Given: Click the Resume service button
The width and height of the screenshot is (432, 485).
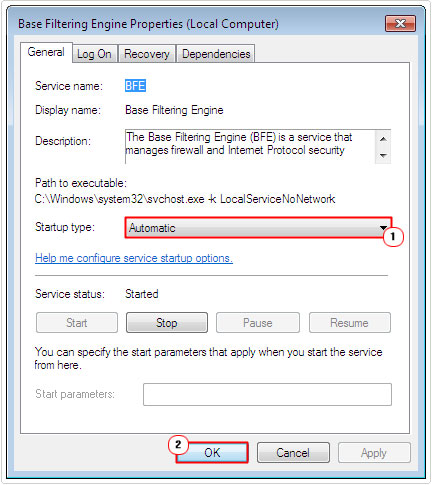Looking at the screenshot, I should click(349, 323).
